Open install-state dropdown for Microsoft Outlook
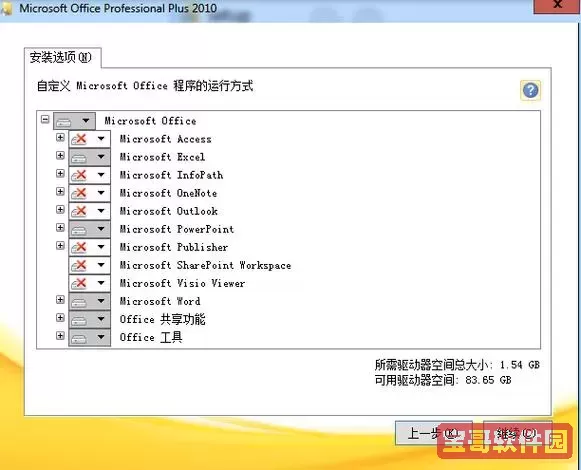581x470 pixels. tap(89, 211)
